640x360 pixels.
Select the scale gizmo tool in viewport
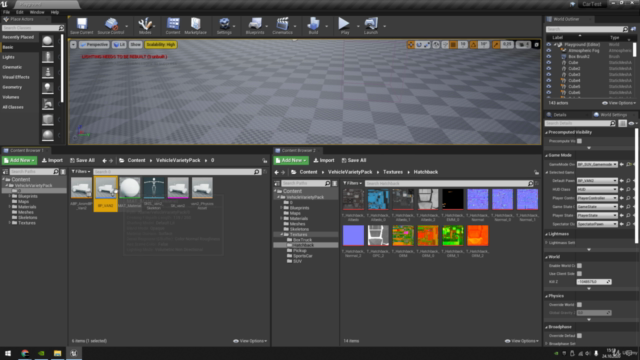click(427, 44)
